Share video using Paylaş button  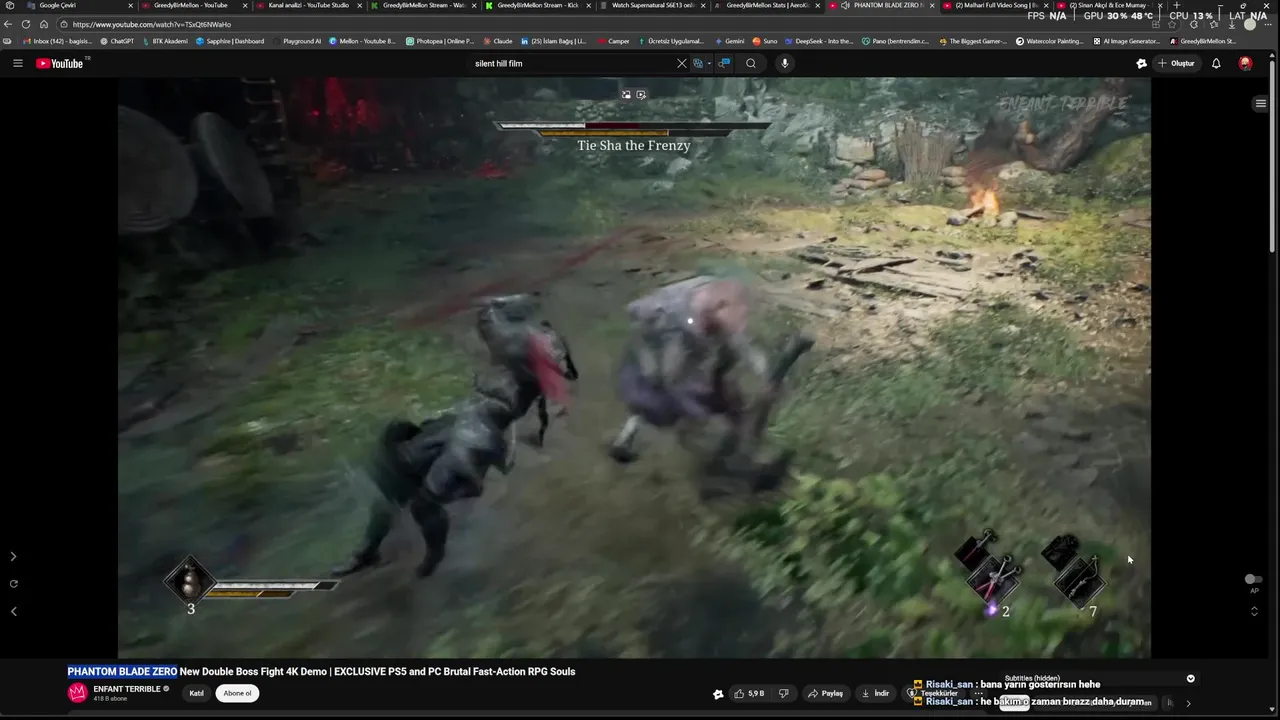(x=827, y=693)
